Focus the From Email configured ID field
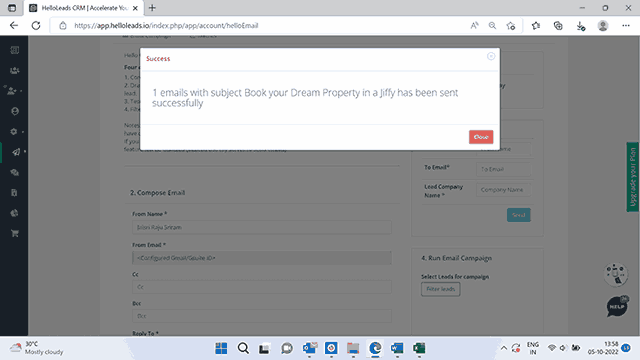640x360 pixels. [x=262, y=258]
